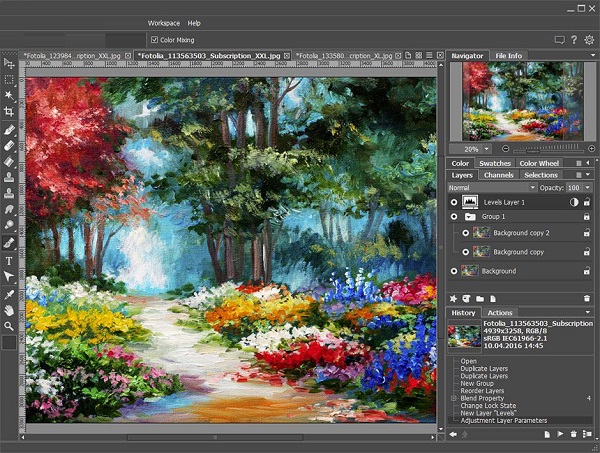Viewport: 600px width, 453px height.
Task: Select the Magic Wand tool
Action: tap(9, 95)
